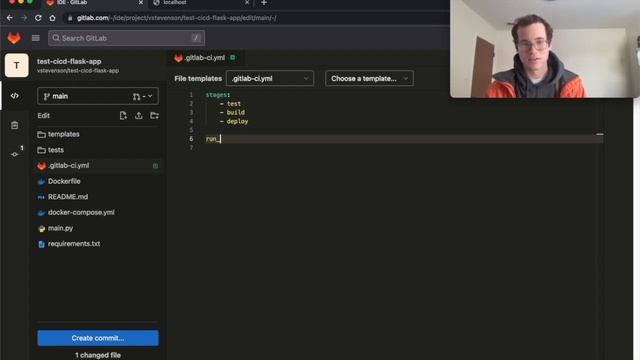Click the project avatar T
This screenshot has width=640, height=360.
pyautogui.click(x=17, y=65)
